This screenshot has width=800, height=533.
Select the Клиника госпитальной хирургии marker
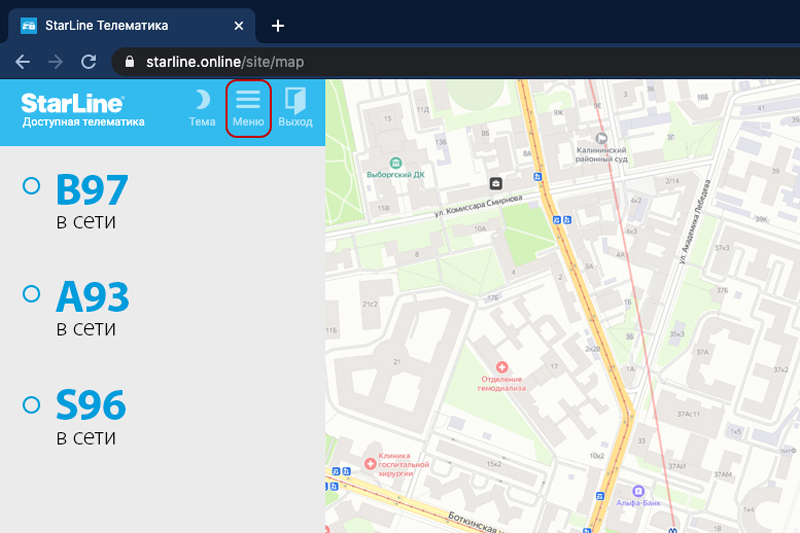pos(370,463)
